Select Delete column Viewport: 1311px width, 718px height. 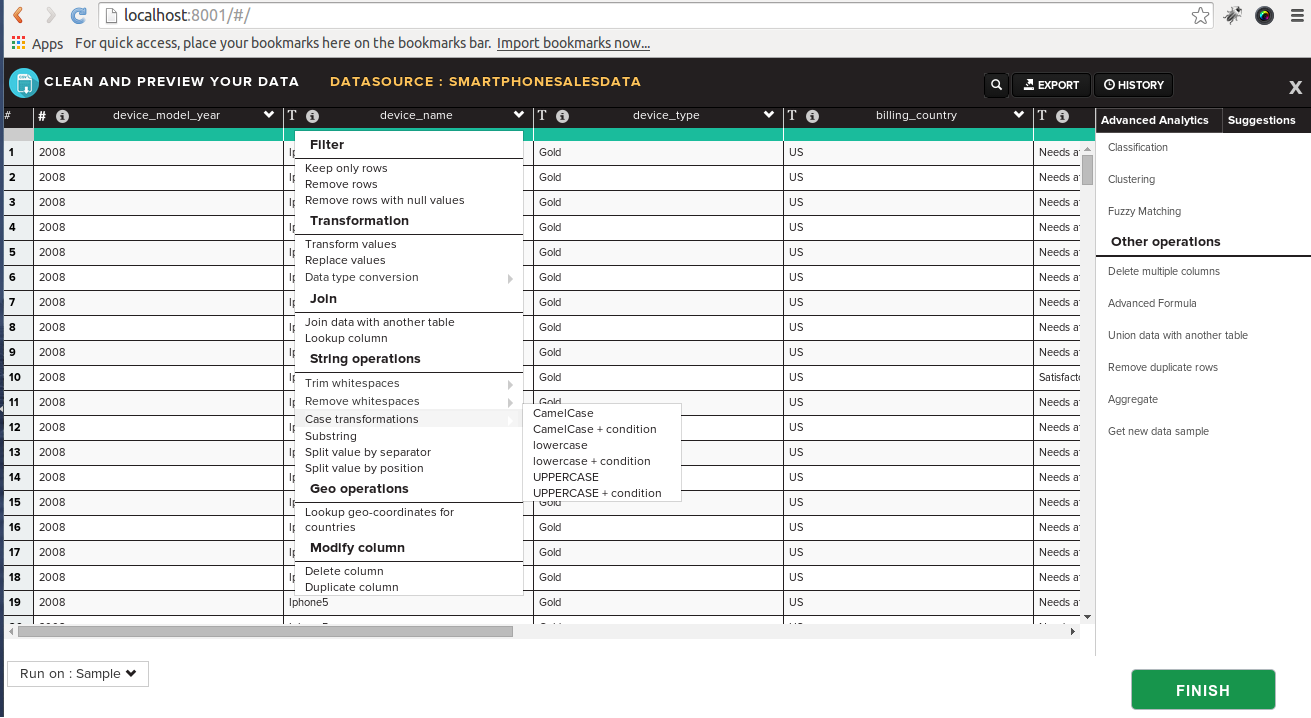click(x=344, y=571)
